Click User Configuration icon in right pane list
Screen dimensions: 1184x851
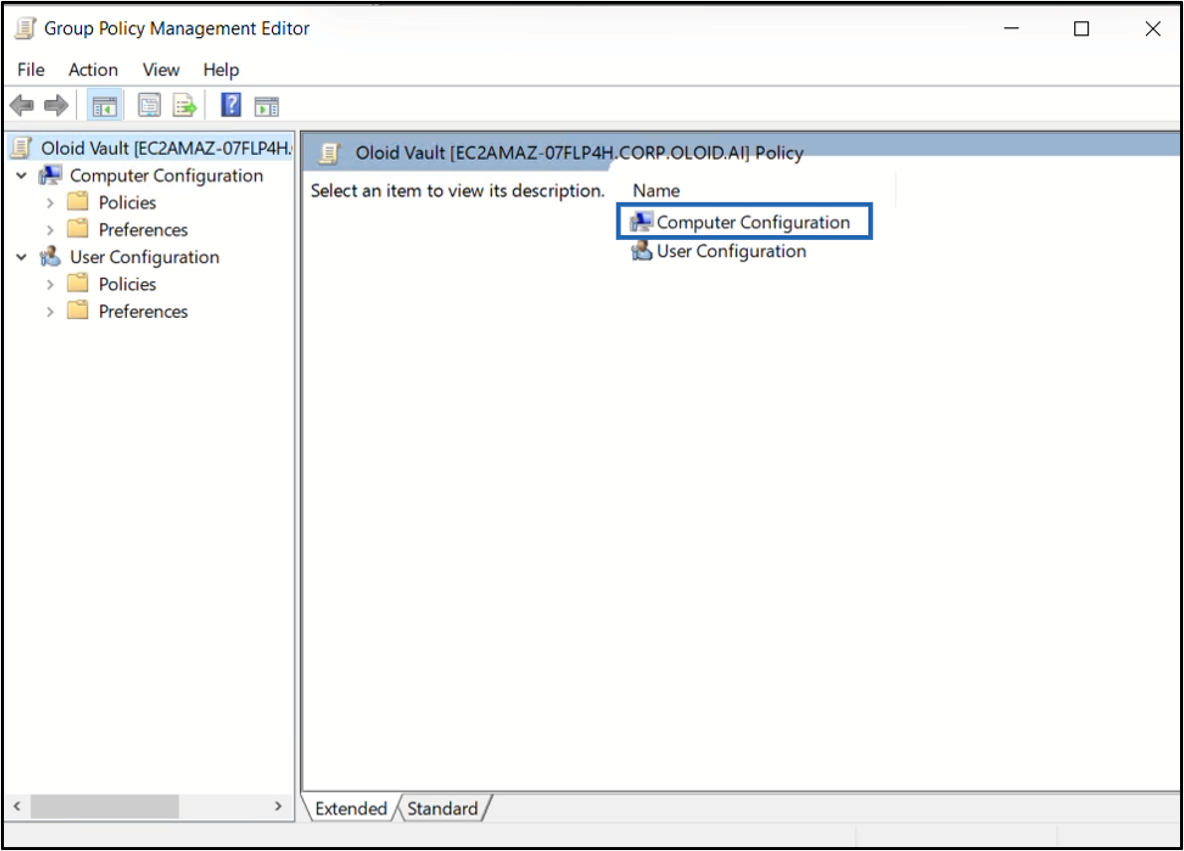coord(641,250)
